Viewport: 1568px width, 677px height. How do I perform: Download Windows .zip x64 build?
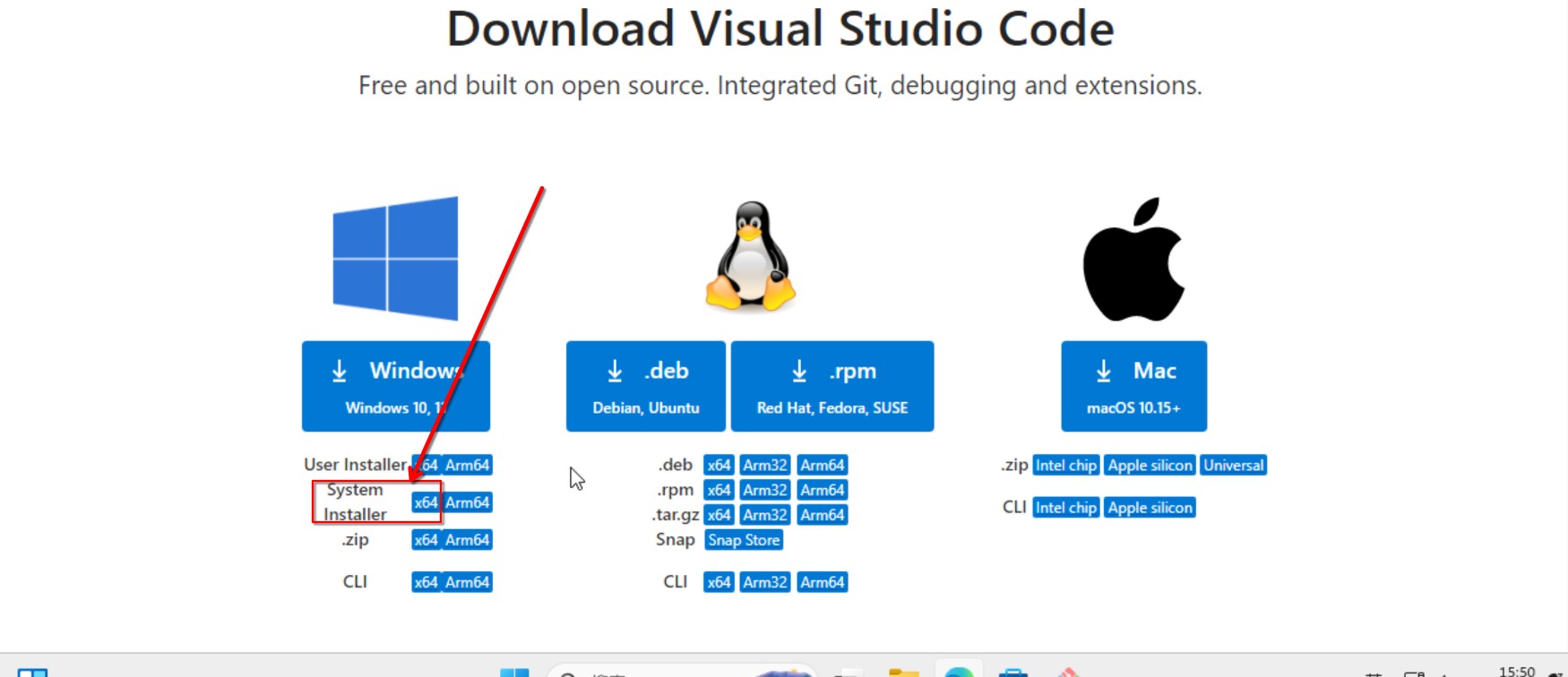click(x=426, y=540)
